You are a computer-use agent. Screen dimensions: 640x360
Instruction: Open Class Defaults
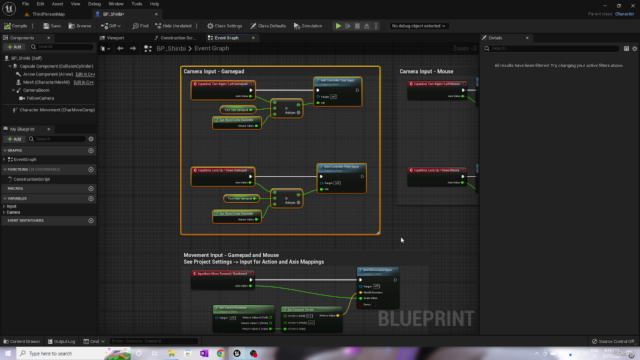(x=268, y=26)
